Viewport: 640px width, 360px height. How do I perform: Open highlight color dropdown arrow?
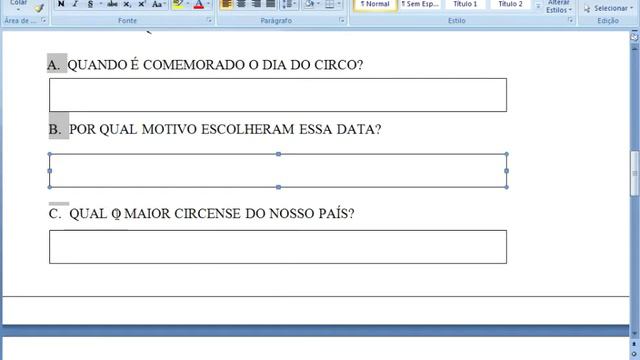click(x=187, y=4)
